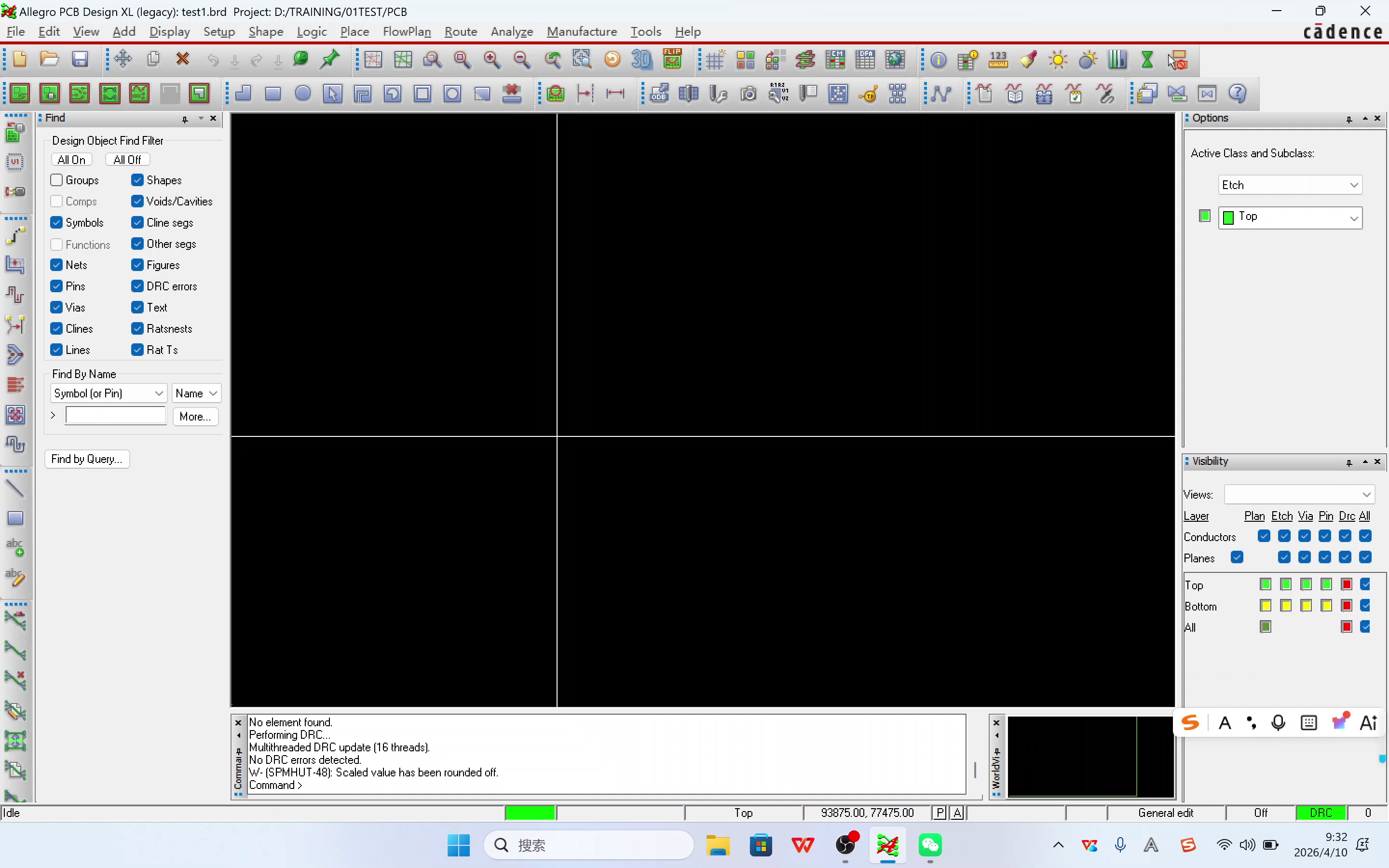
Task: Collapse the Options panel with its arrow
Action: pos(1365,118)
